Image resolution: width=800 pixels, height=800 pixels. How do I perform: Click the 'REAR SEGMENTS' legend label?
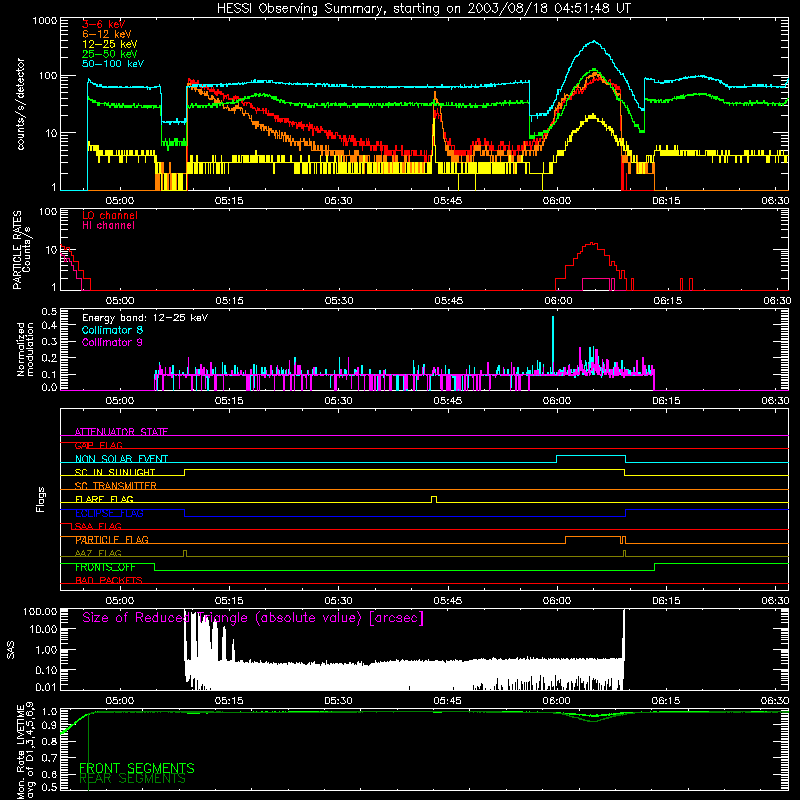coord(132,779)
